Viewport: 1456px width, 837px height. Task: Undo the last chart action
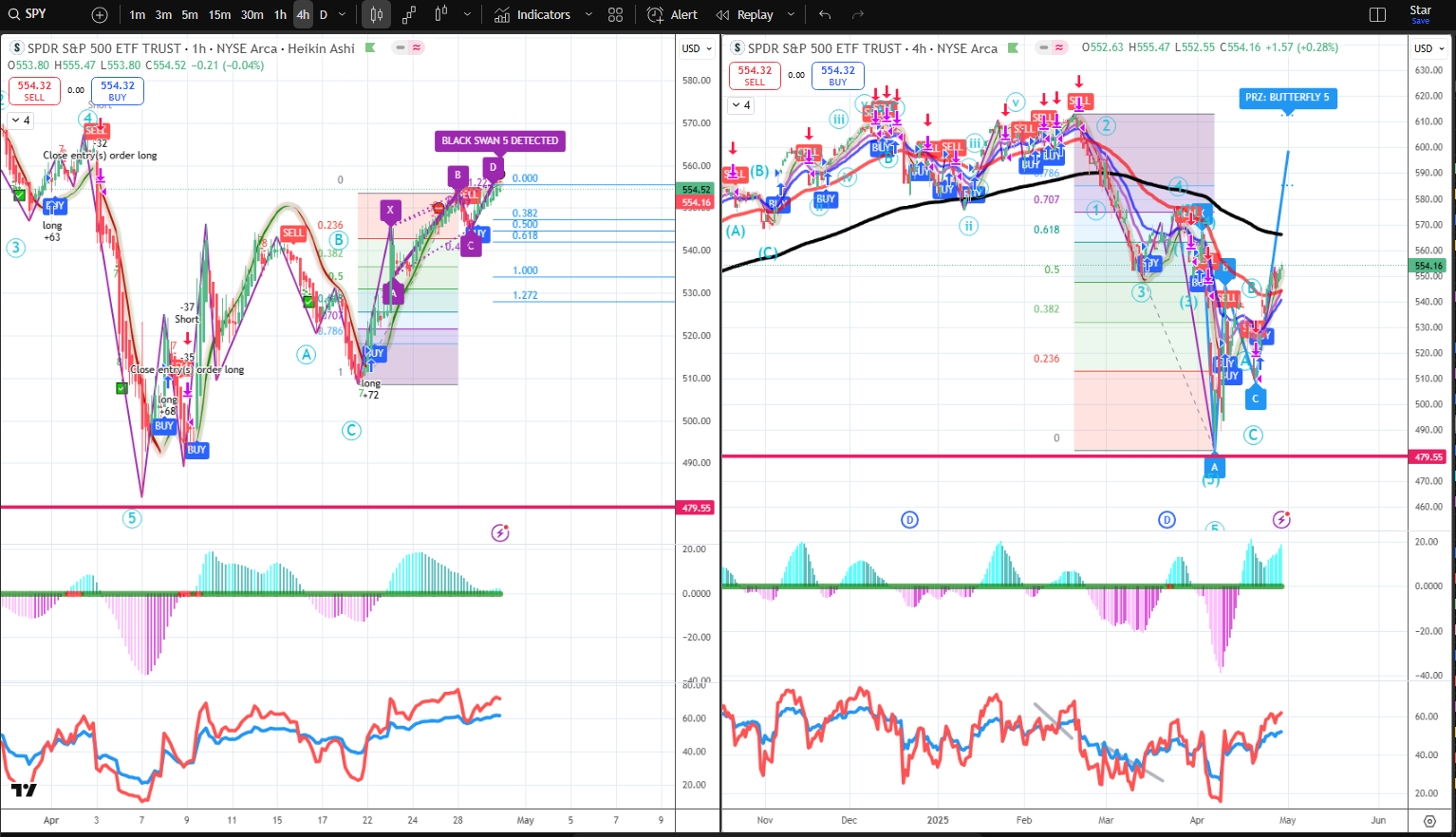pyautogui.click(x=825, y=14)
